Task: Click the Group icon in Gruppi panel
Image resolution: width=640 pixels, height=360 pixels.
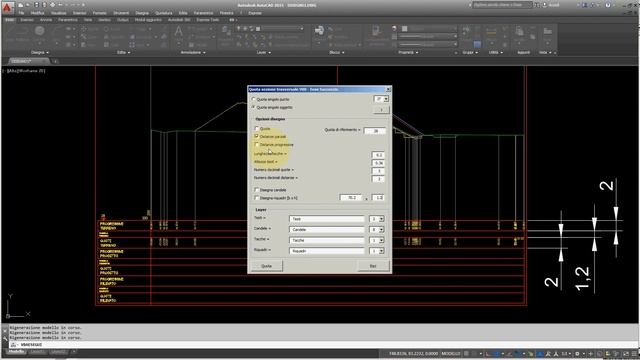Action: pyautogui.click(x=466, y=30)
